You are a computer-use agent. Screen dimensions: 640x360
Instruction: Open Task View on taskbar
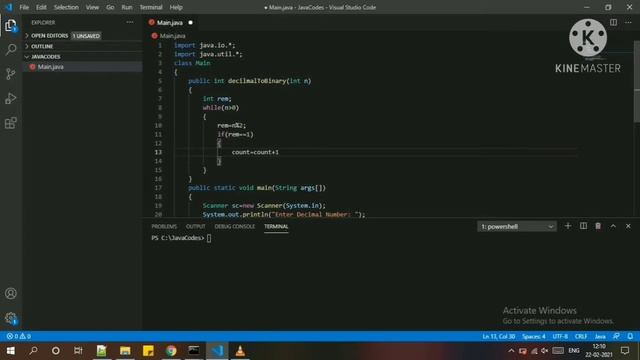tap(78, 351)
